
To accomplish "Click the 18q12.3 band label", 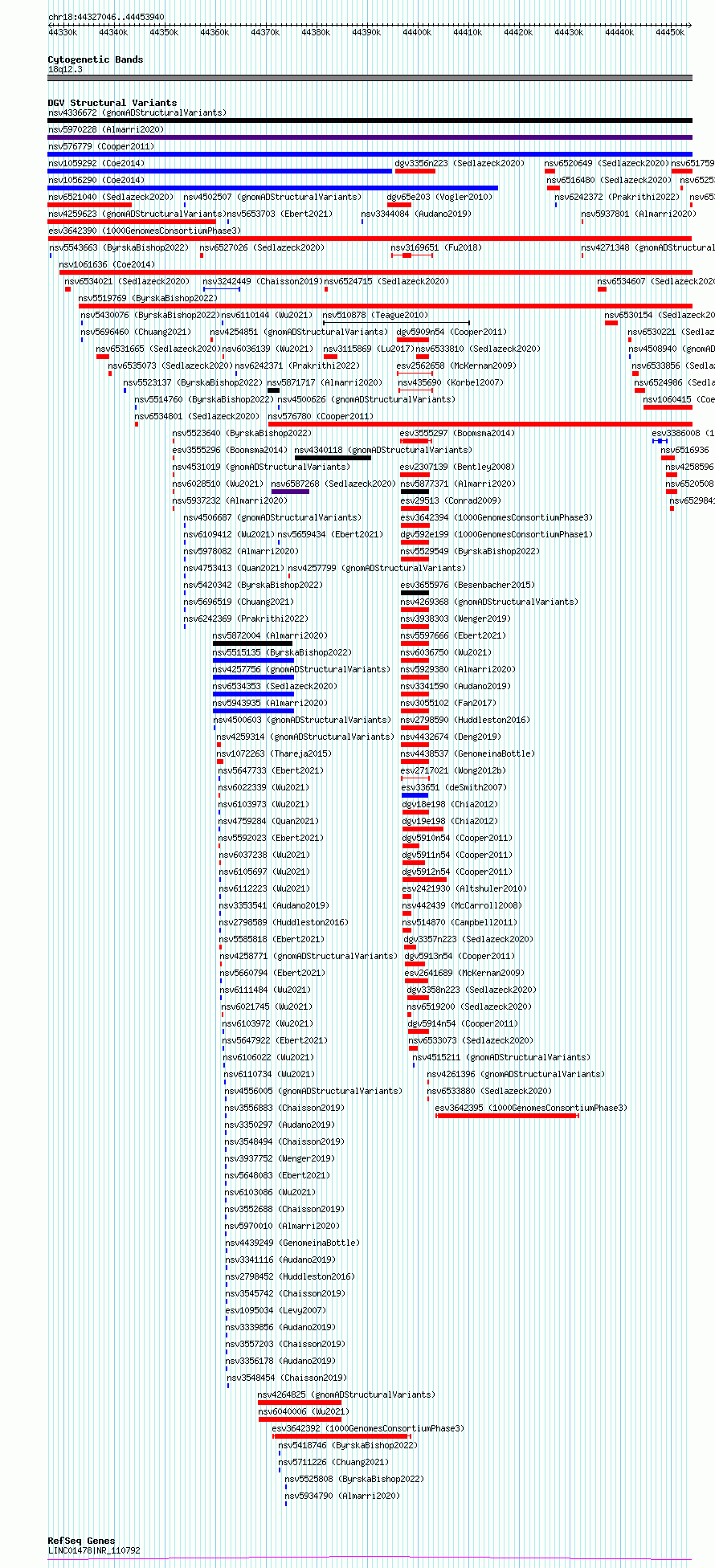I will point(65,69).
